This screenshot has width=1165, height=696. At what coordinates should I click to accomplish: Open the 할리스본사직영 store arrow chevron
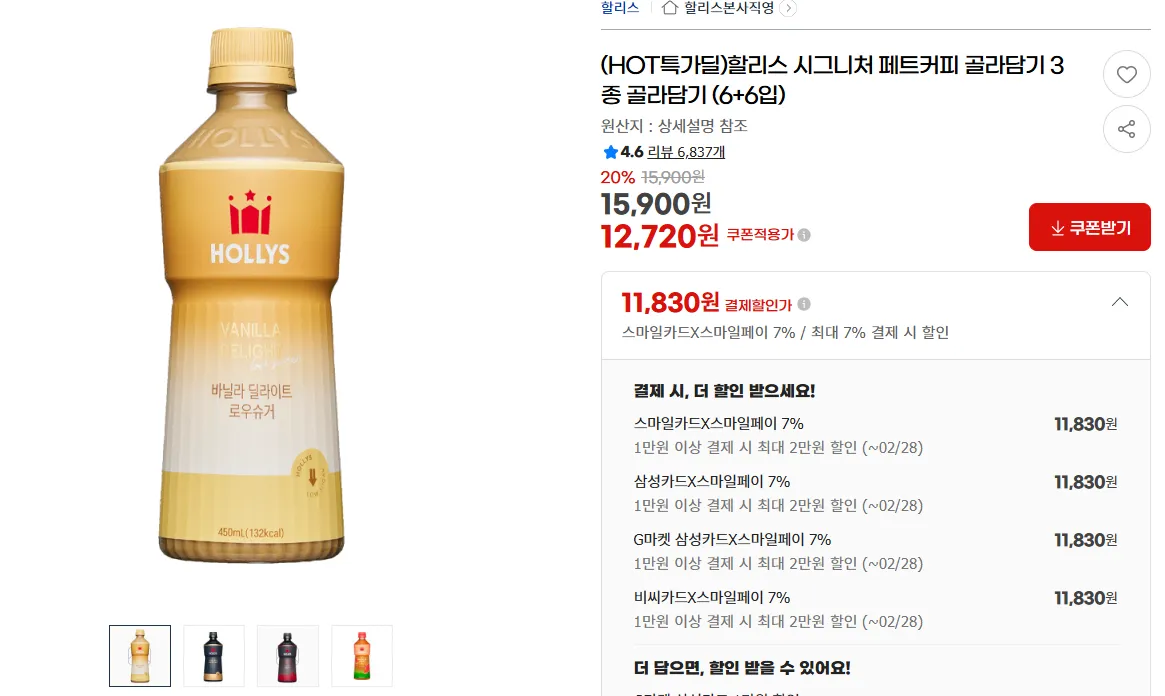pos(788,9)
